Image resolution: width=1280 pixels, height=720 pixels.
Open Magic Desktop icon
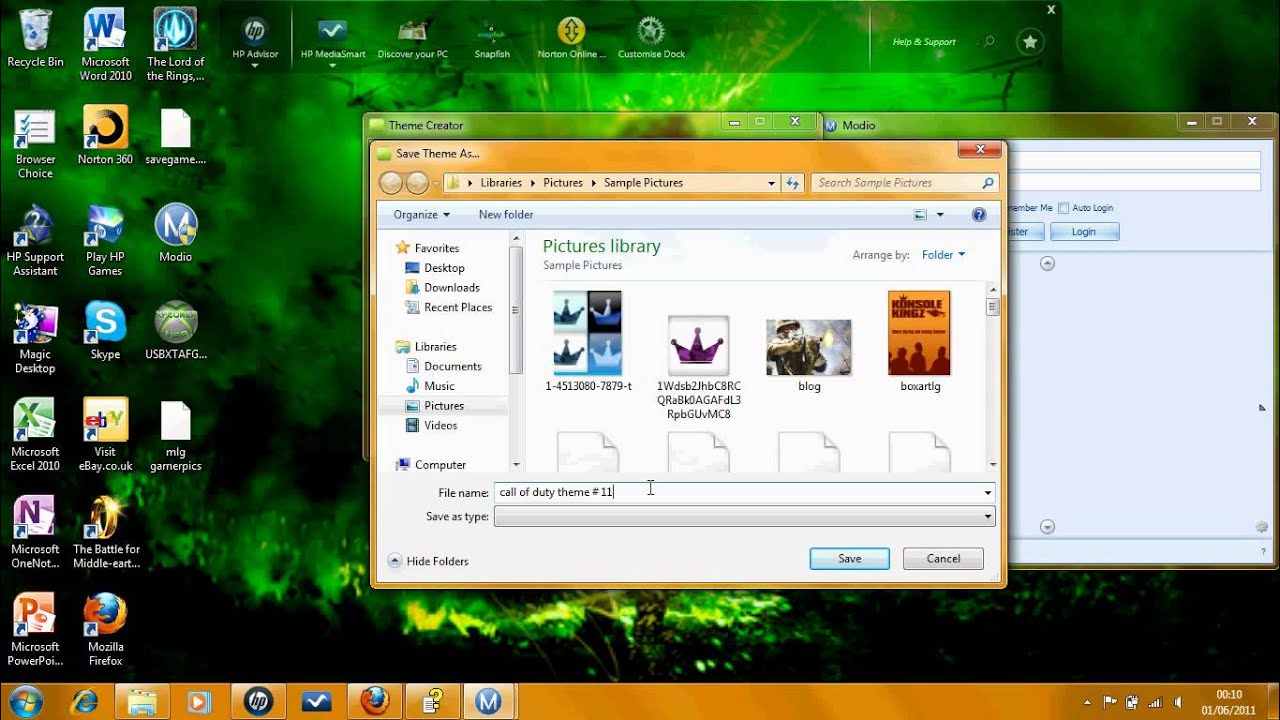click(x=35, y=338)
